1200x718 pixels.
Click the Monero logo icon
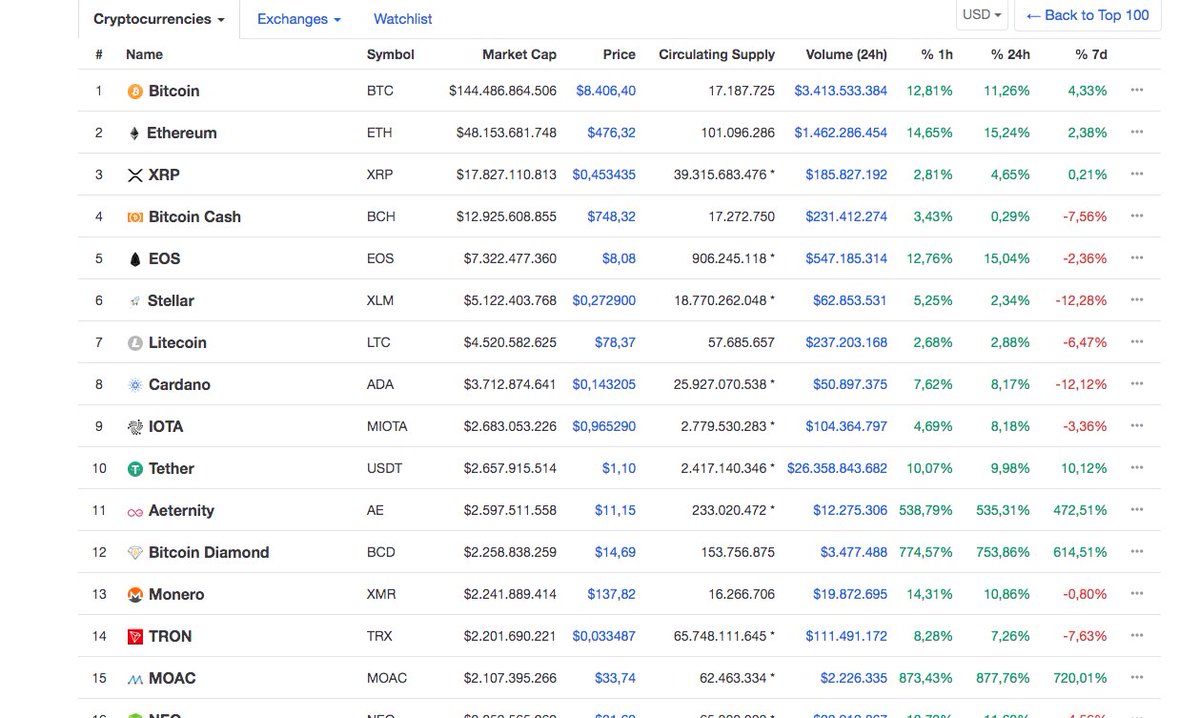[135, 595]
